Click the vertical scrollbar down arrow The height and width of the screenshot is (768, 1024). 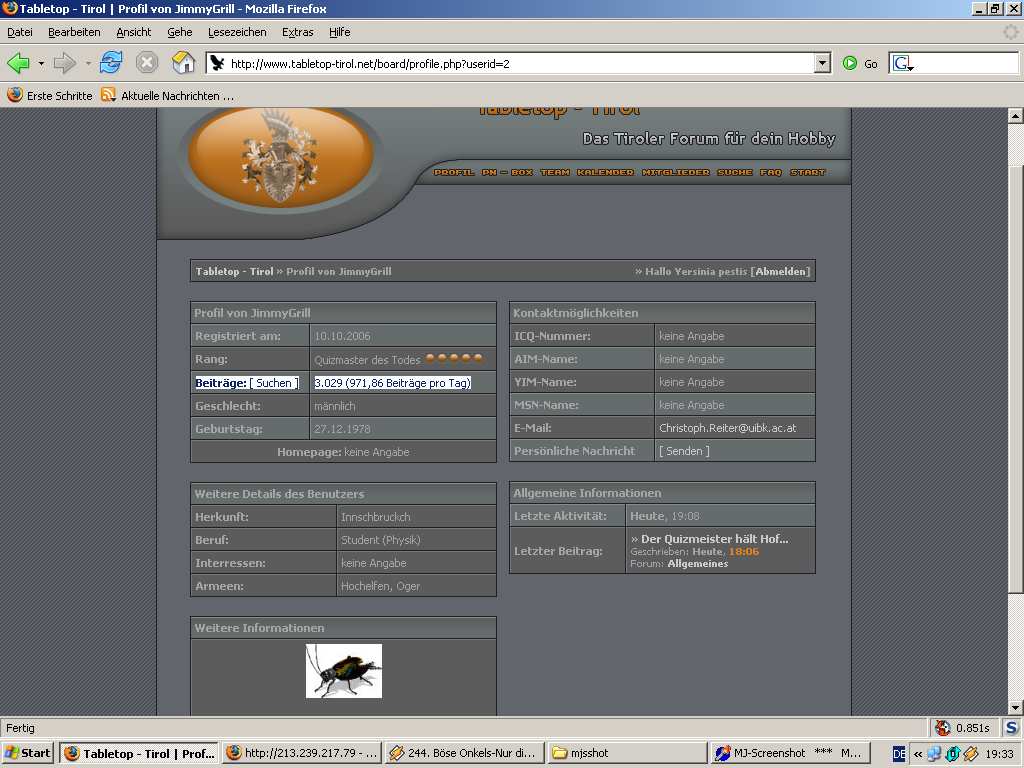pos(1015,707)
